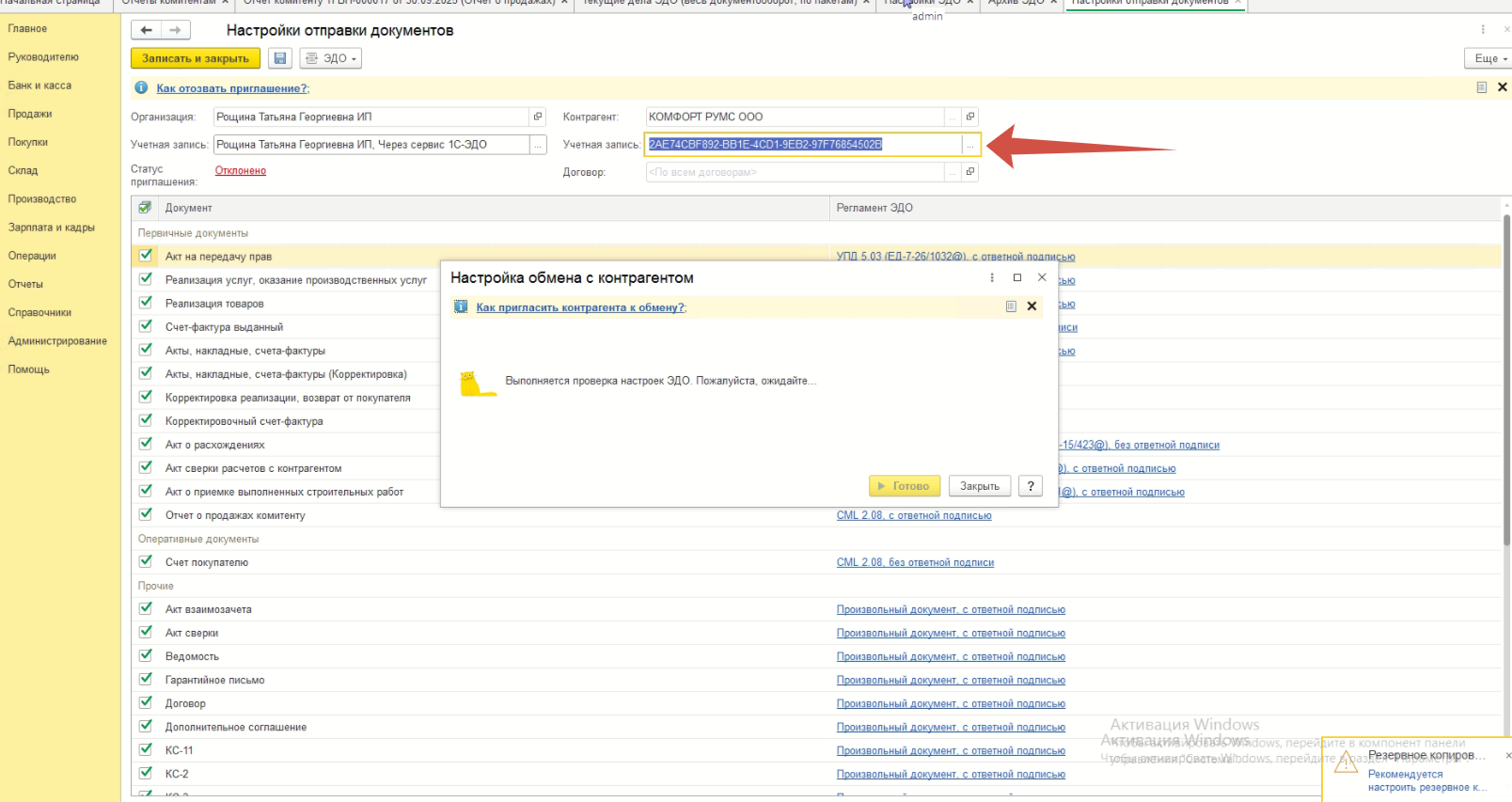Open 'Как пригласить контрагента к обмену?' link
1512x802 pixels.
coord(580,307)
